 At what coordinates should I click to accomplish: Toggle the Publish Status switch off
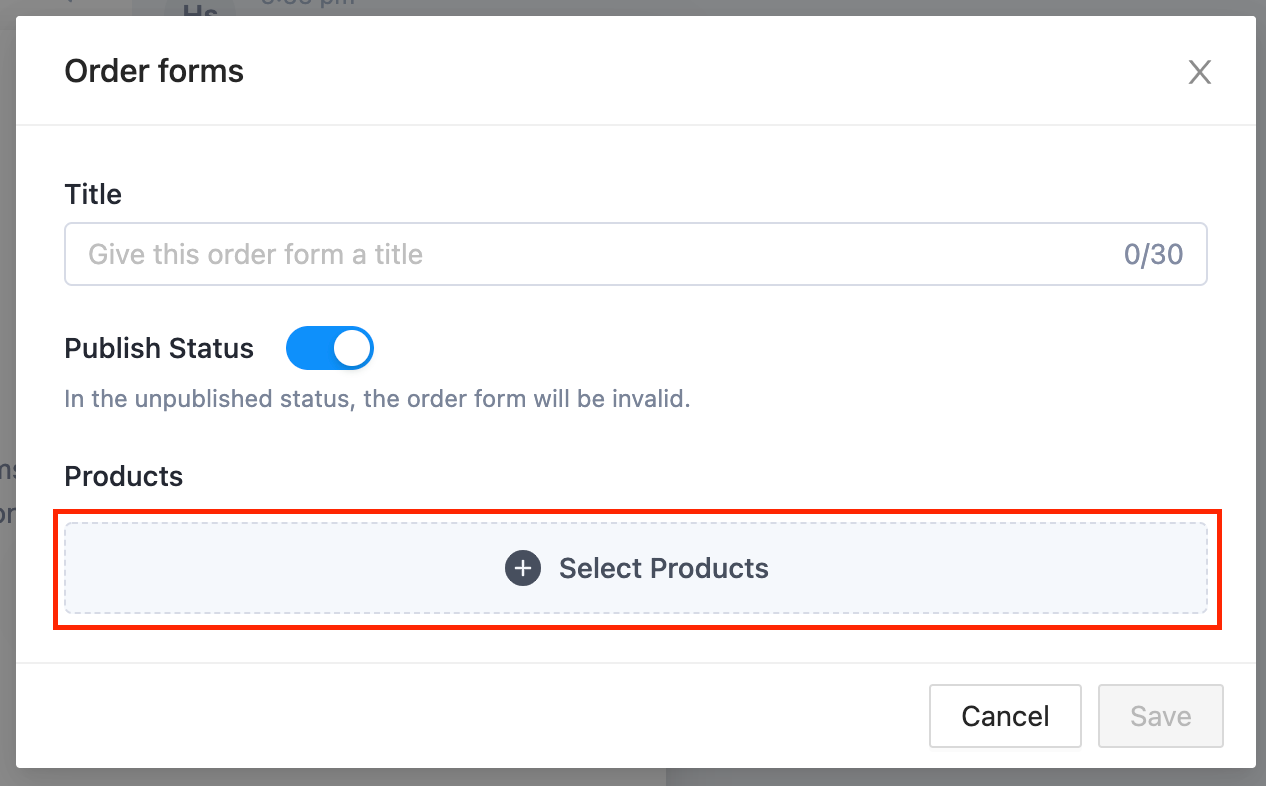(329, 349)
